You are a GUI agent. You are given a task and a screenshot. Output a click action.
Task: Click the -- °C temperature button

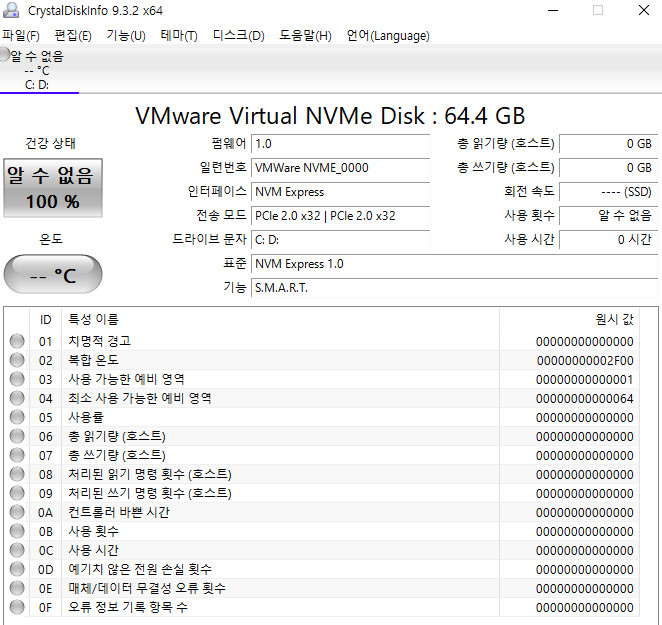[53, 274]
